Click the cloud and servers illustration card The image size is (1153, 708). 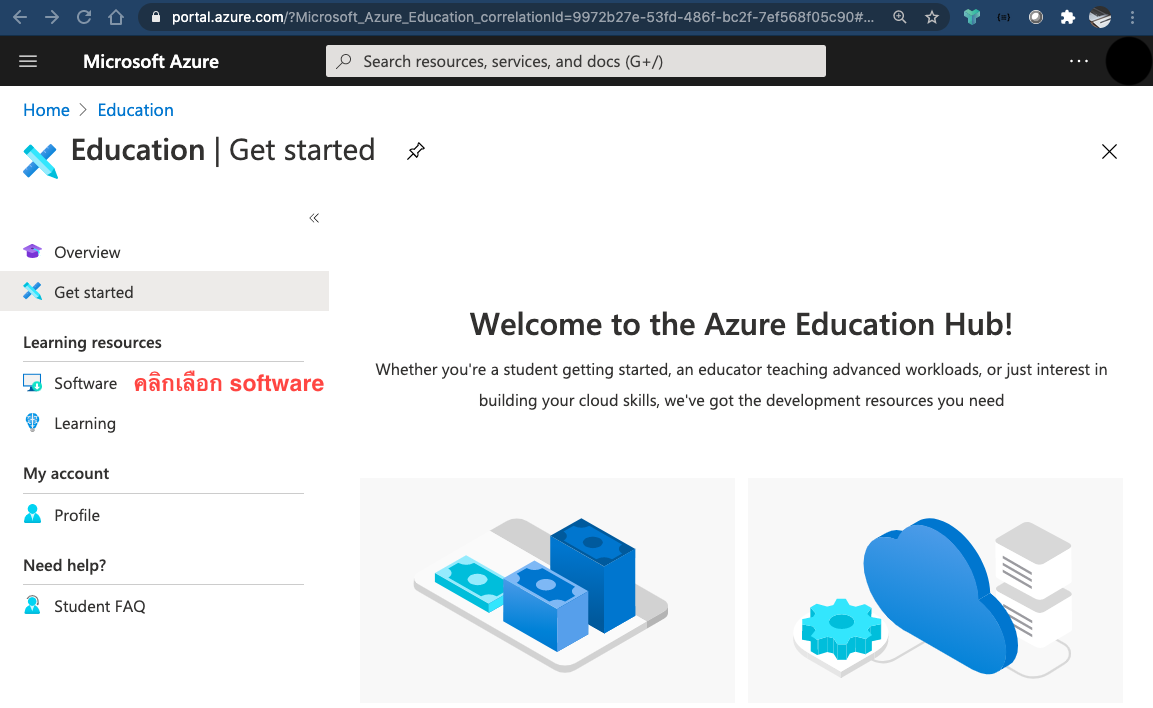[x=935, y=590]
